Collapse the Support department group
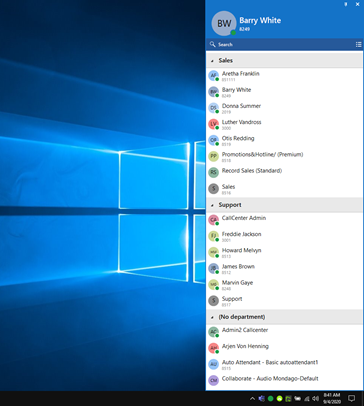The image size is (364, 406). (x=212, y=205)
